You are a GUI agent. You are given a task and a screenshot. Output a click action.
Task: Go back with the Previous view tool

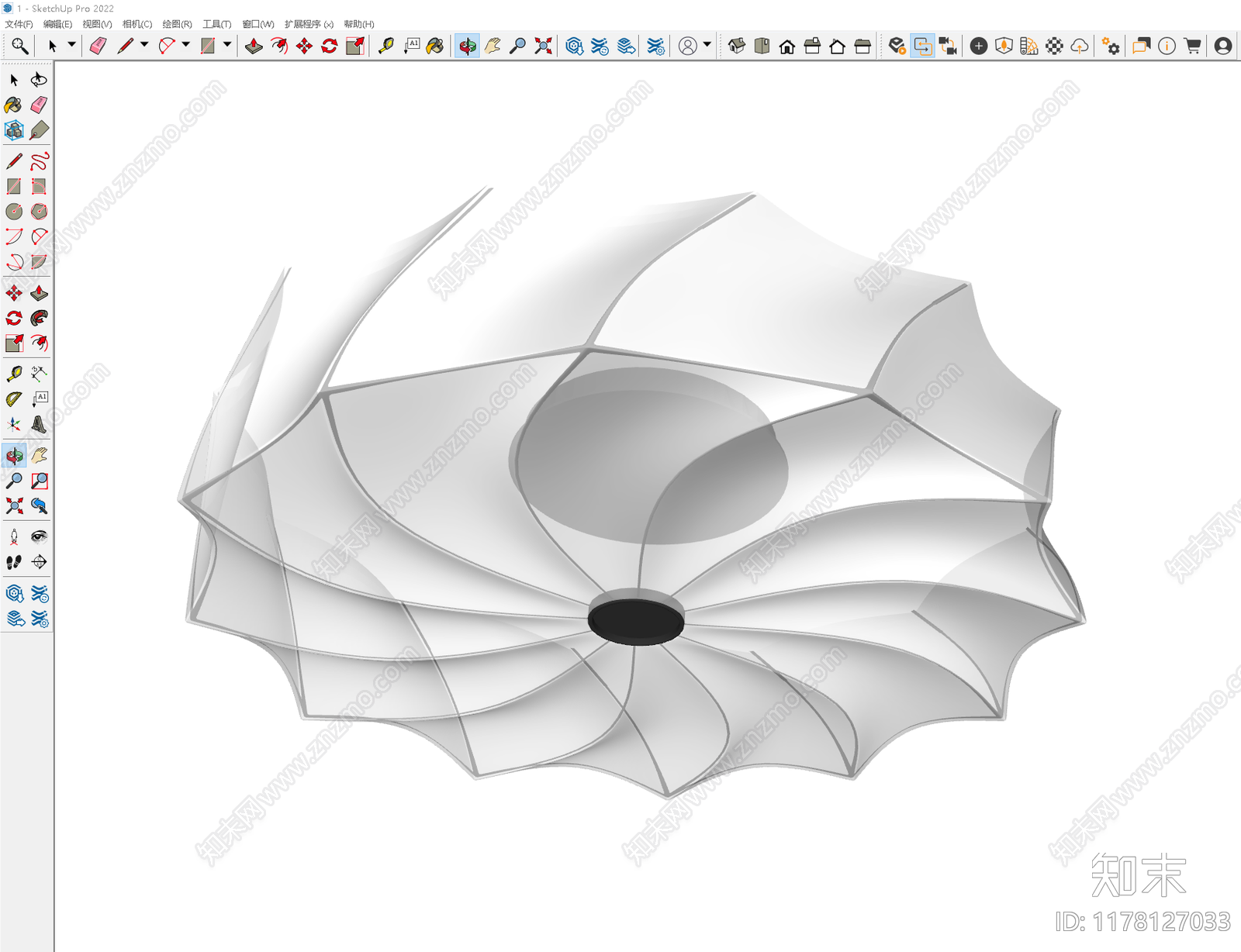(39, 505)
